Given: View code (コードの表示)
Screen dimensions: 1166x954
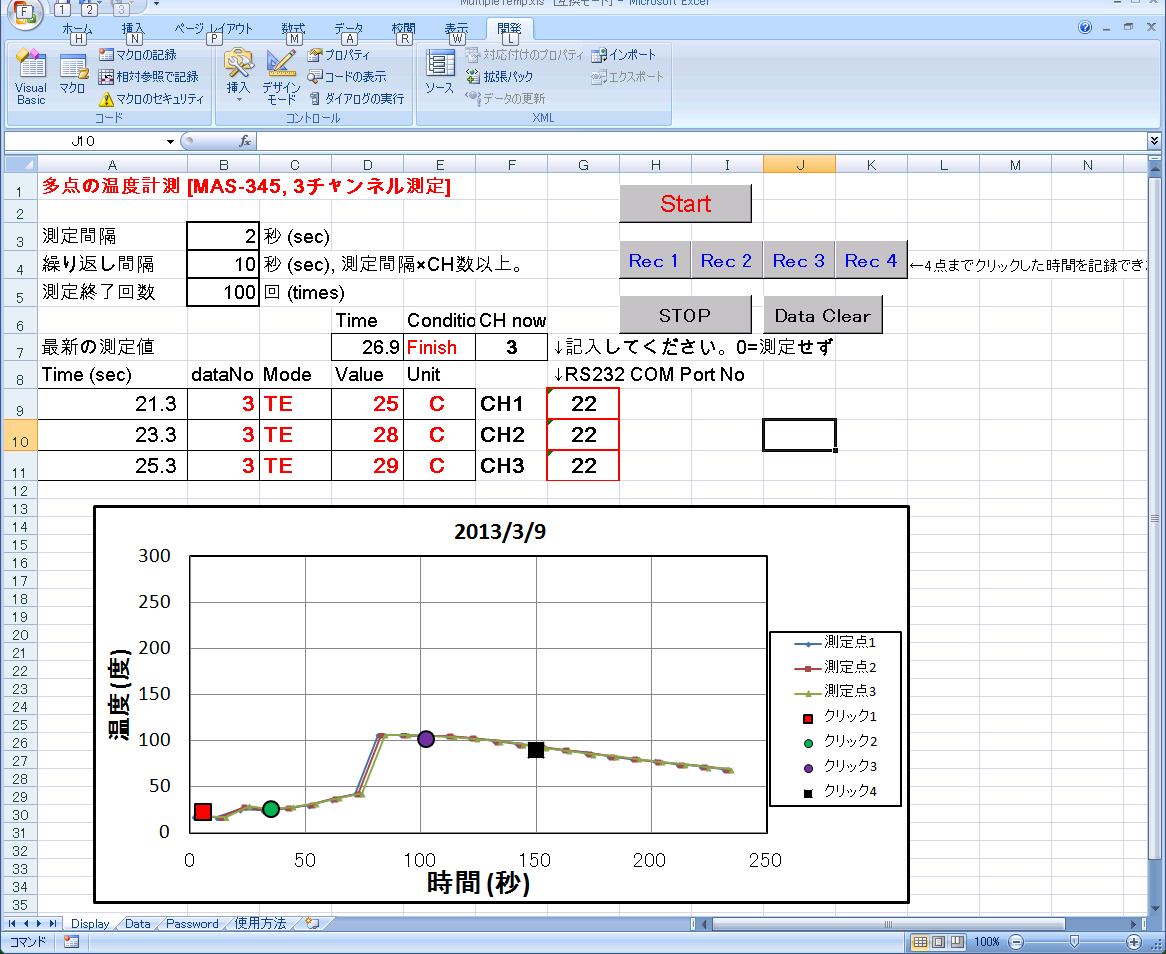Looking at the screenshot, I should tap(347, 77).
